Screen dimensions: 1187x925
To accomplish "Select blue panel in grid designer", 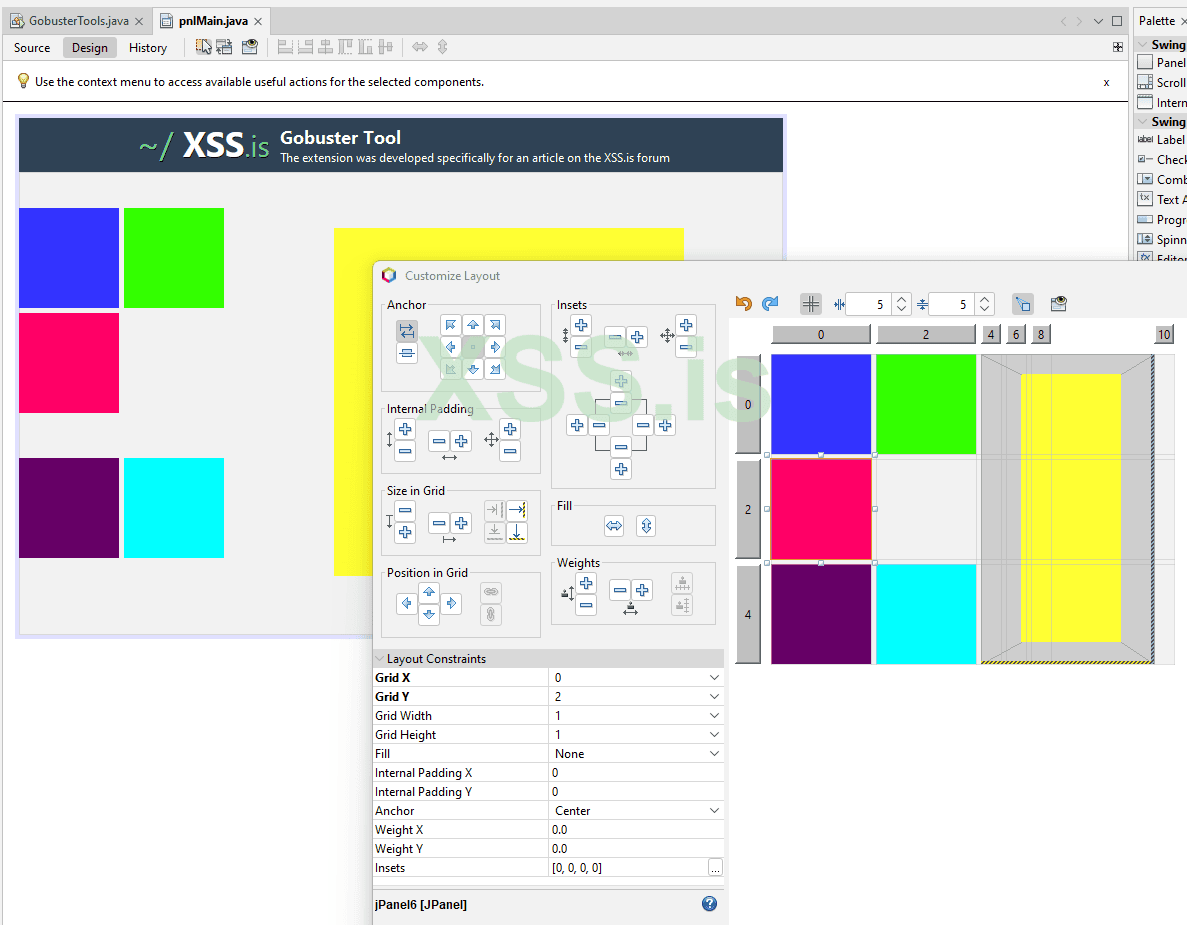I will 821,404.
